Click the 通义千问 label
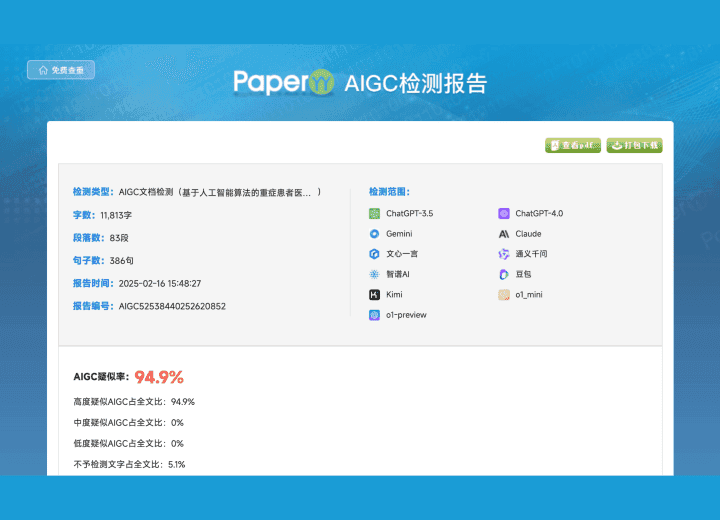Screen dimensions: 720x520 pos(531,254)
